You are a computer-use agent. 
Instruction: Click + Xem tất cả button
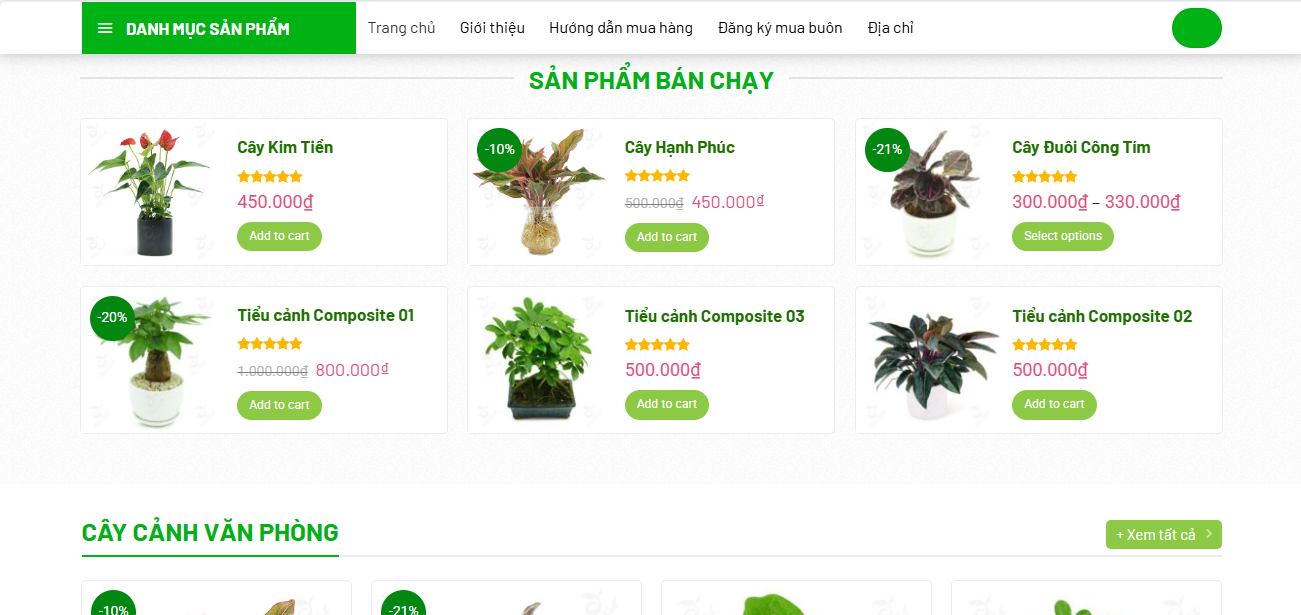pyautogui.click(x=1164, y=535)
